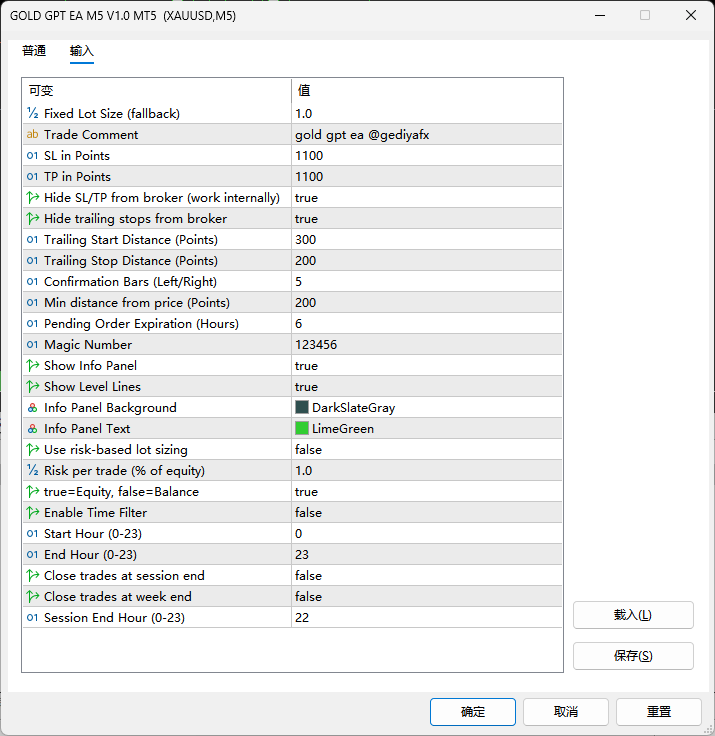The width and height of the screenshot is (715, 736).
Task: Click the integer icon beside Min distance from price
Action: point(32,302)
